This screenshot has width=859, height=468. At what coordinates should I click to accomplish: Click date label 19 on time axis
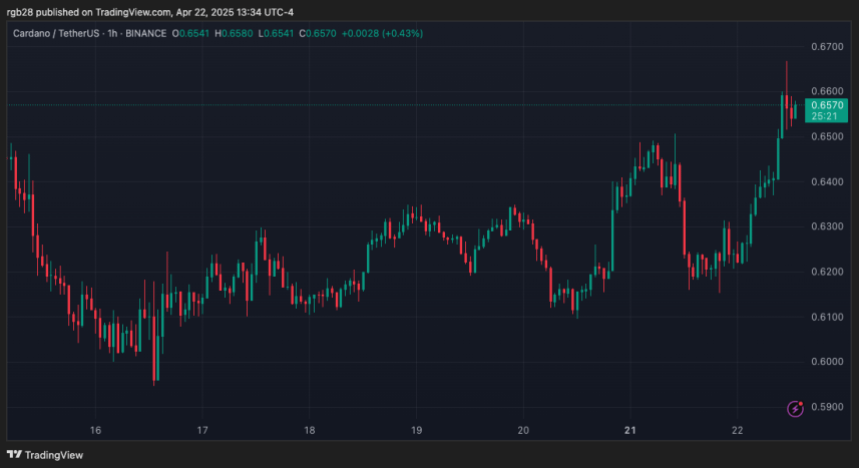pyautogui.click(x=416, y=430)
